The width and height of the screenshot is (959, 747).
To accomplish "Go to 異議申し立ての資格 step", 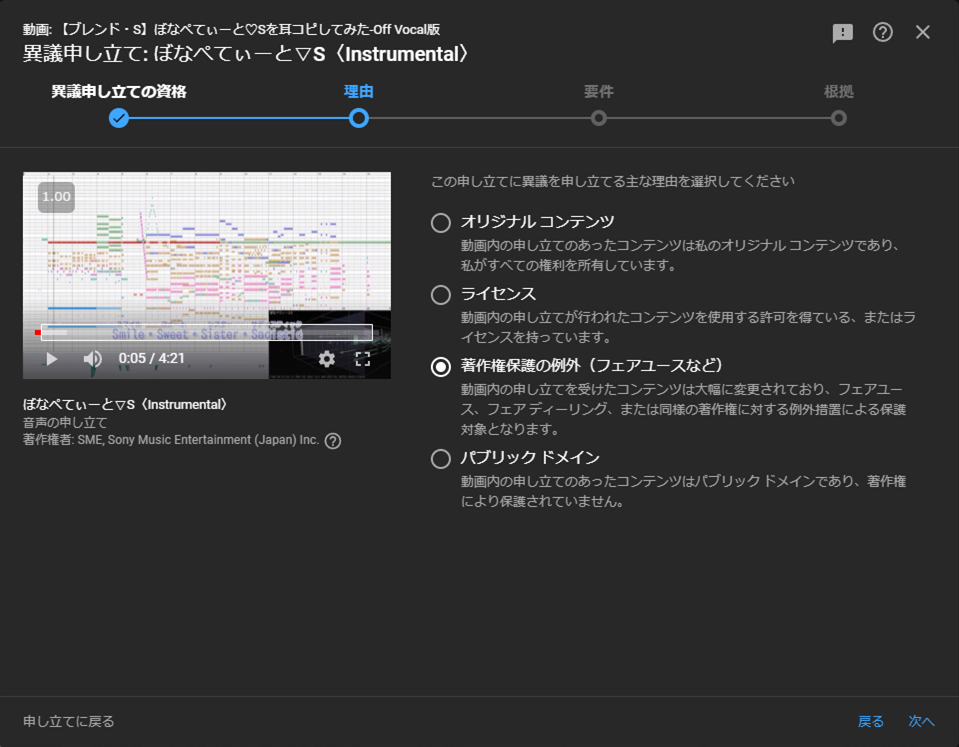I will coord(119,92).
